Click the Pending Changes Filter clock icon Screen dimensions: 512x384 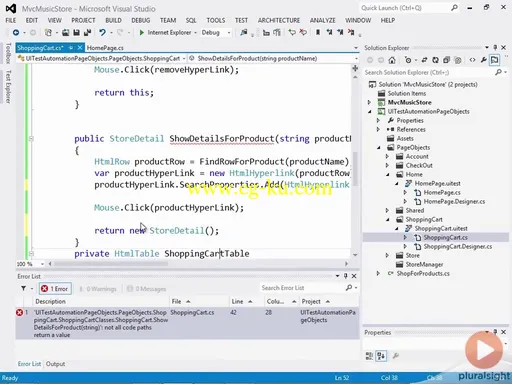tap(408, 60)
